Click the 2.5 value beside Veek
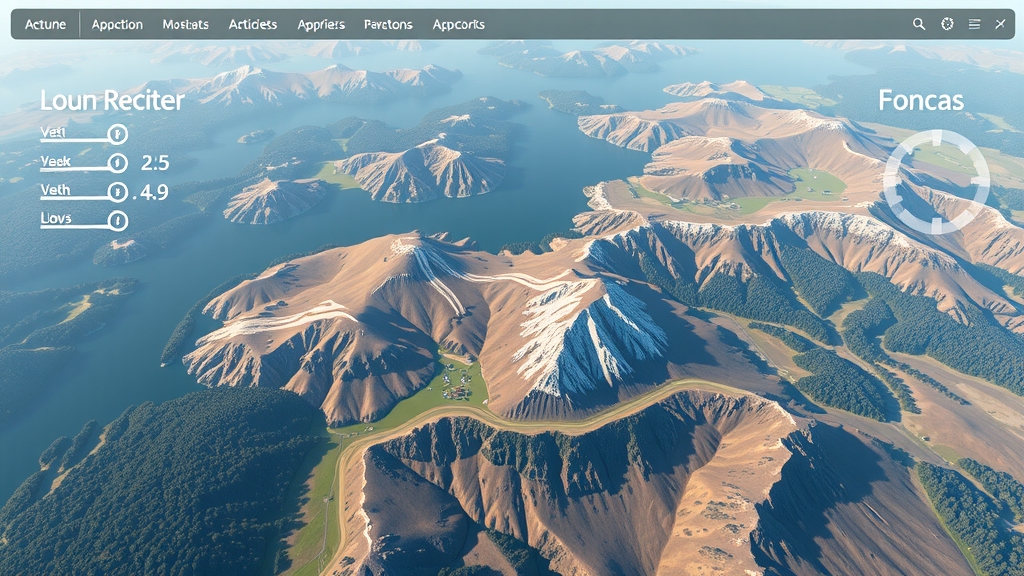Screen dimensions: 1024x576 (155, 162)
